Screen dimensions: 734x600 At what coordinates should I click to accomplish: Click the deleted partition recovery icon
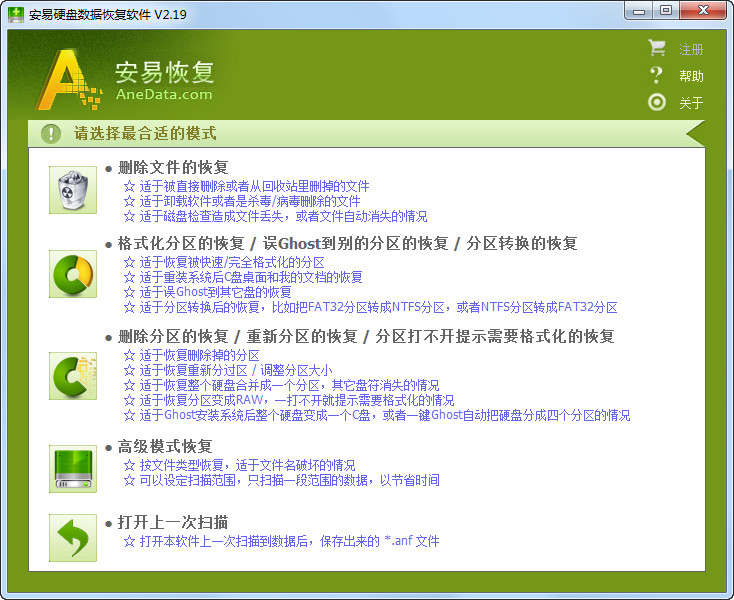coord(73,376)
